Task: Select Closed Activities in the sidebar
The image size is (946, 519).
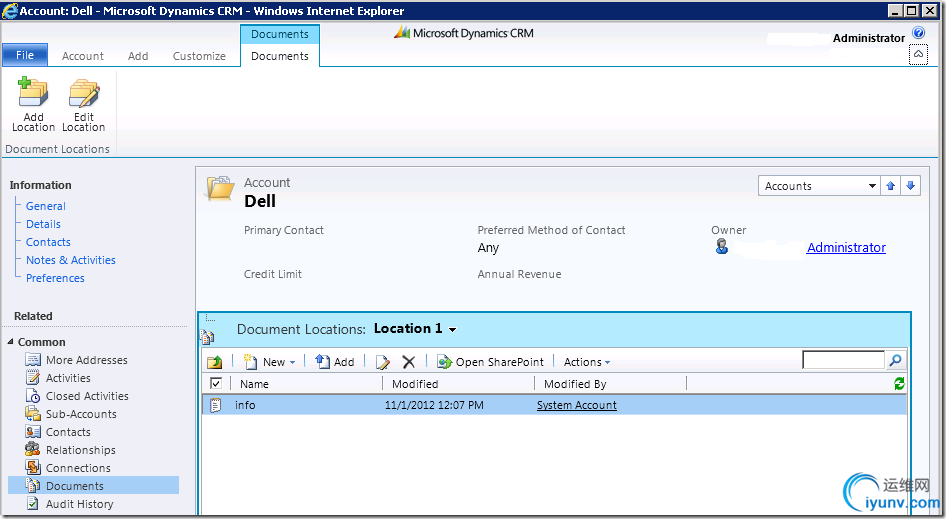Action: tap(87, 396)
